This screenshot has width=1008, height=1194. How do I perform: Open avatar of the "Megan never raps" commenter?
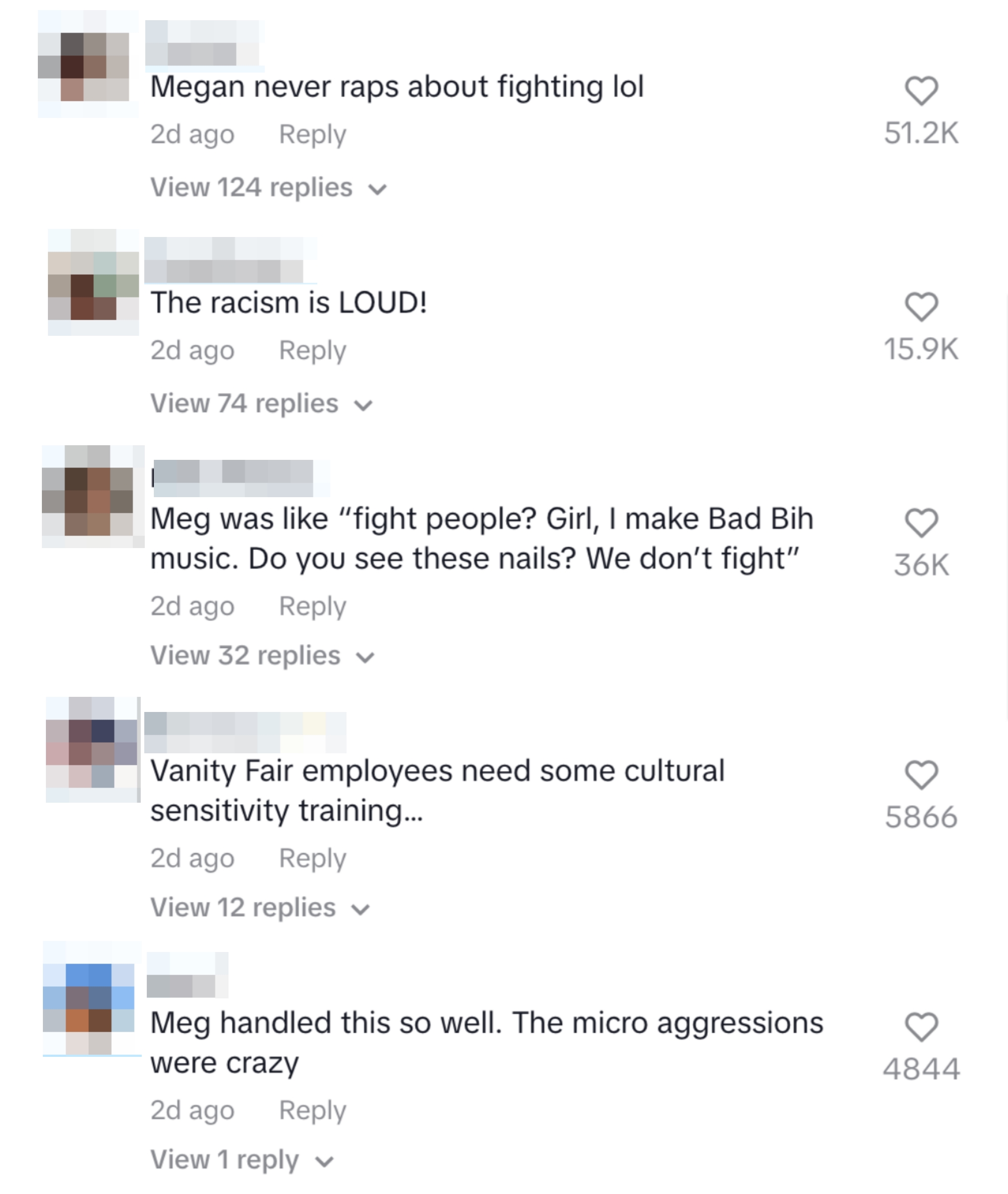tap(88, 64)
